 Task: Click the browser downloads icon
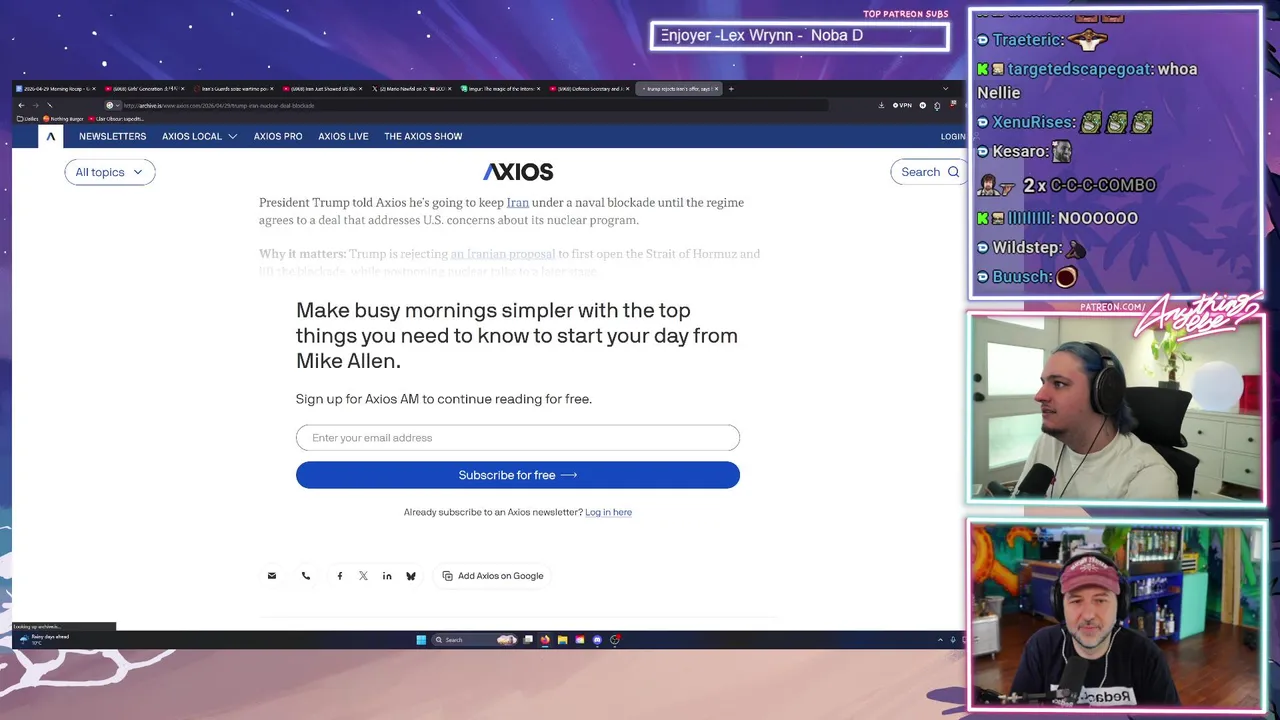(x=881, y=105)
